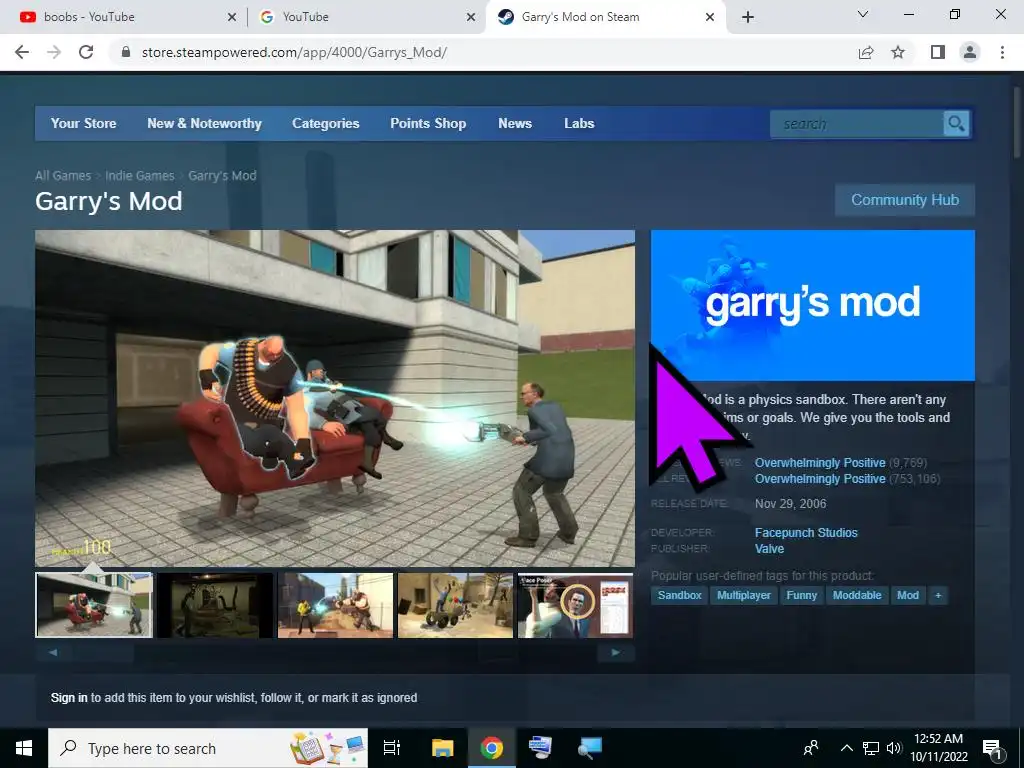Screen dimensions: 1024x768
Task: Open the Valve publisher link
Action: [769, 549]
